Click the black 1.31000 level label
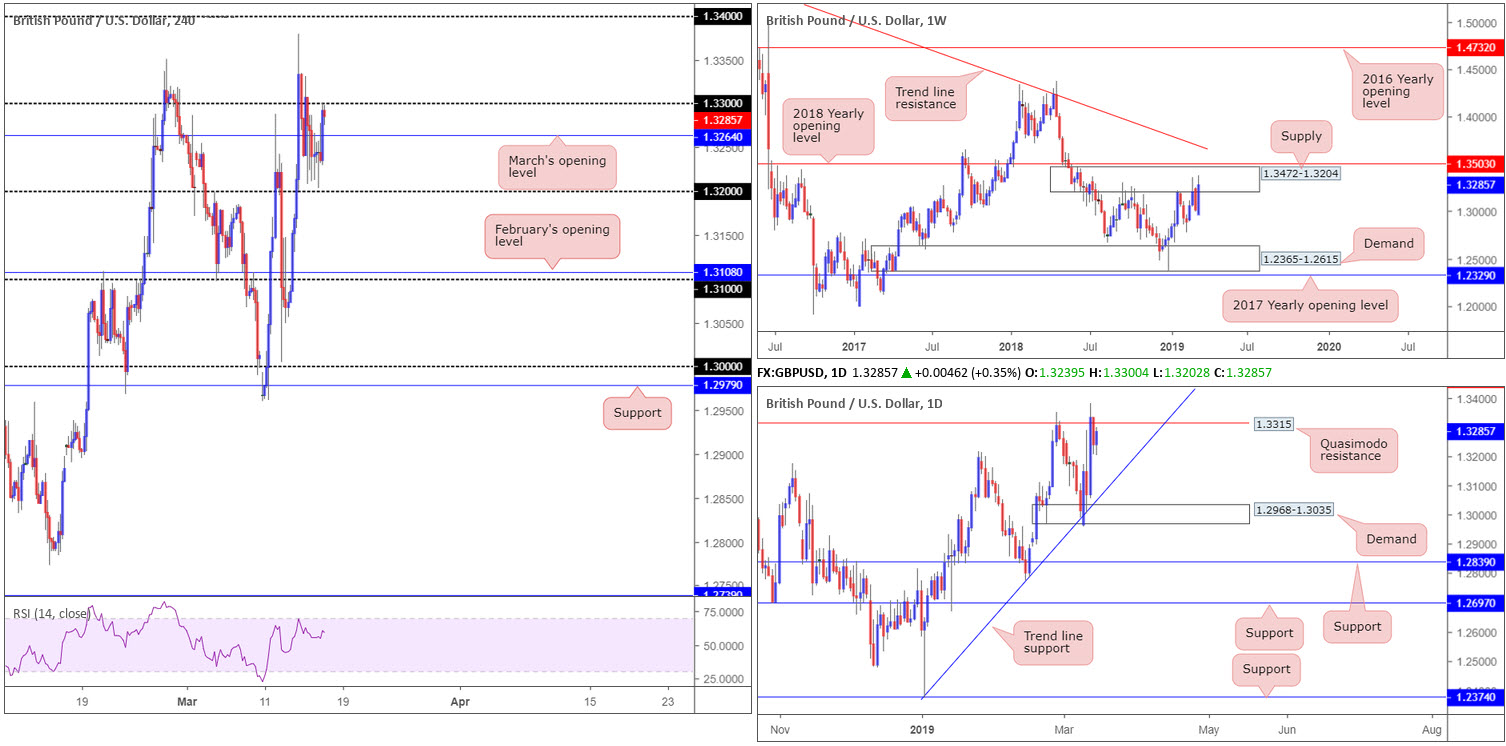This screenshot has height=746, width=1506. pyautogui.click(x=721, y=288)
